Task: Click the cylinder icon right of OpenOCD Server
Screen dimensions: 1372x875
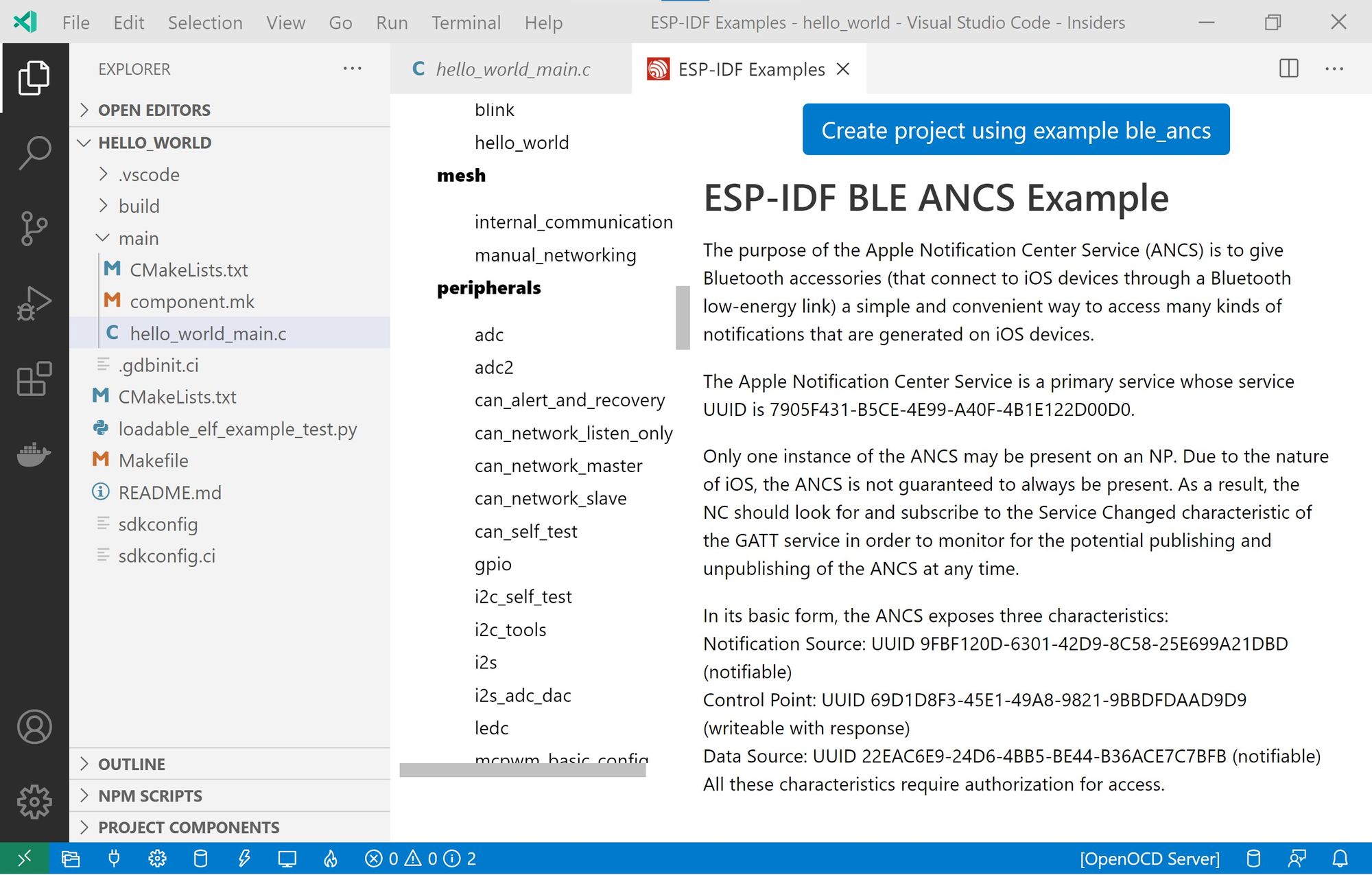Action: (1253, 859)
